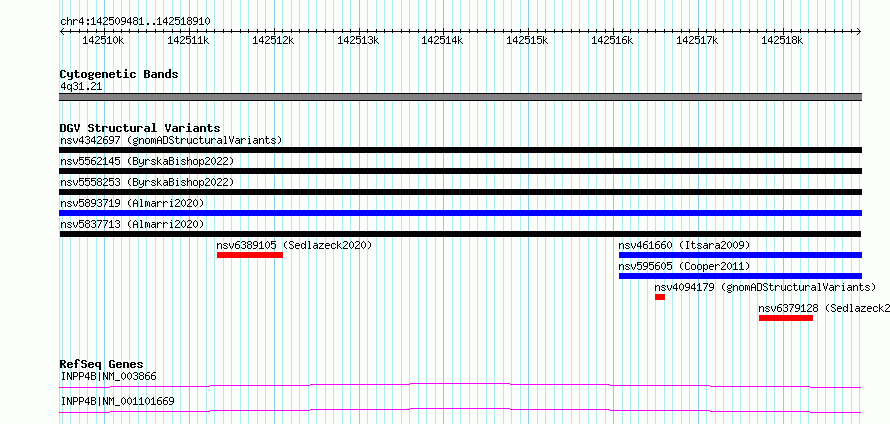The height and width of the screenshot is (424, 890).
Task: Select the black bar for nsv4342697
Action: click(460, 150)
